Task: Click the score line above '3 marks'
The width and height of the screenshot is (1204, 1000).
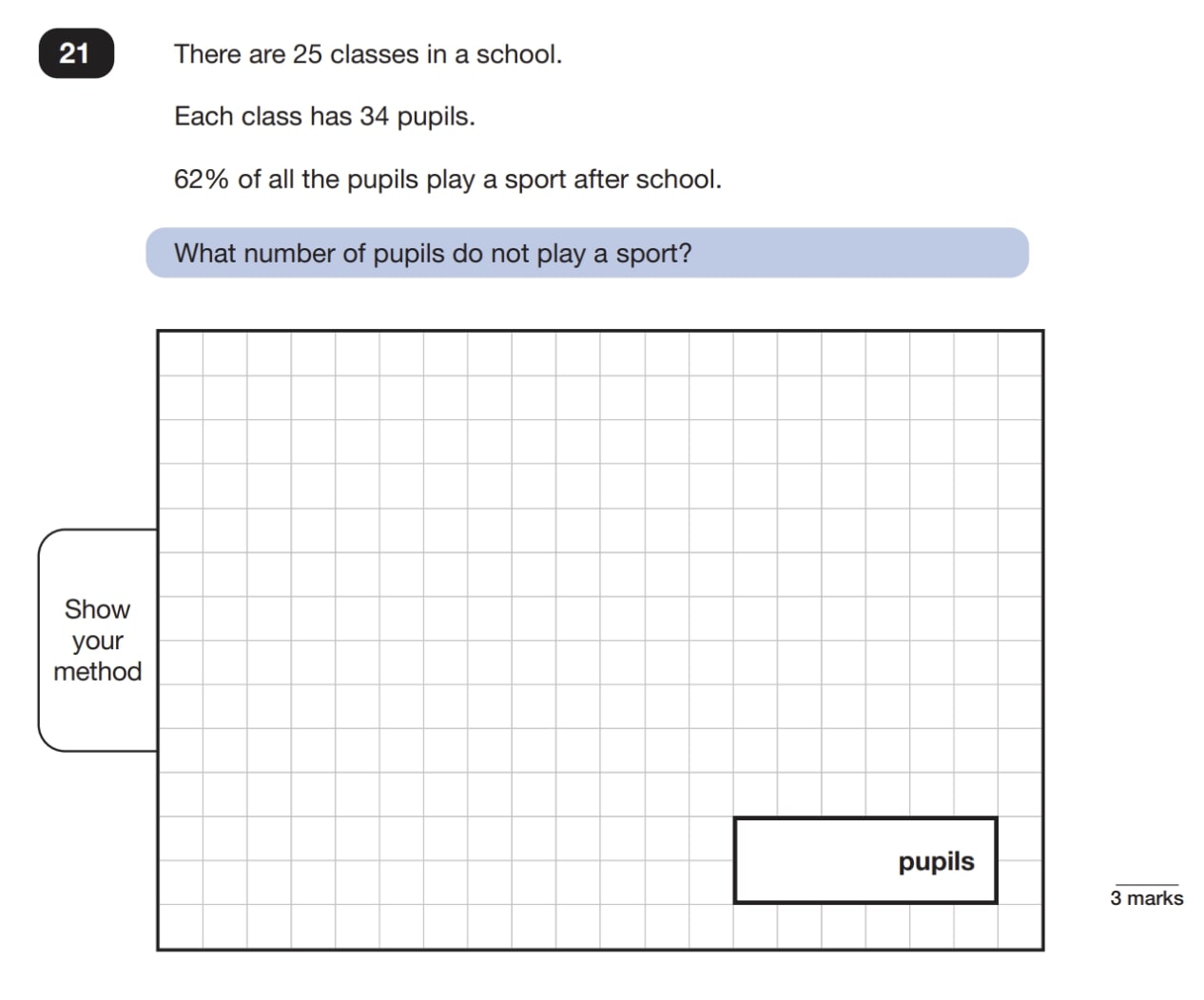Action: point(1146,885)
